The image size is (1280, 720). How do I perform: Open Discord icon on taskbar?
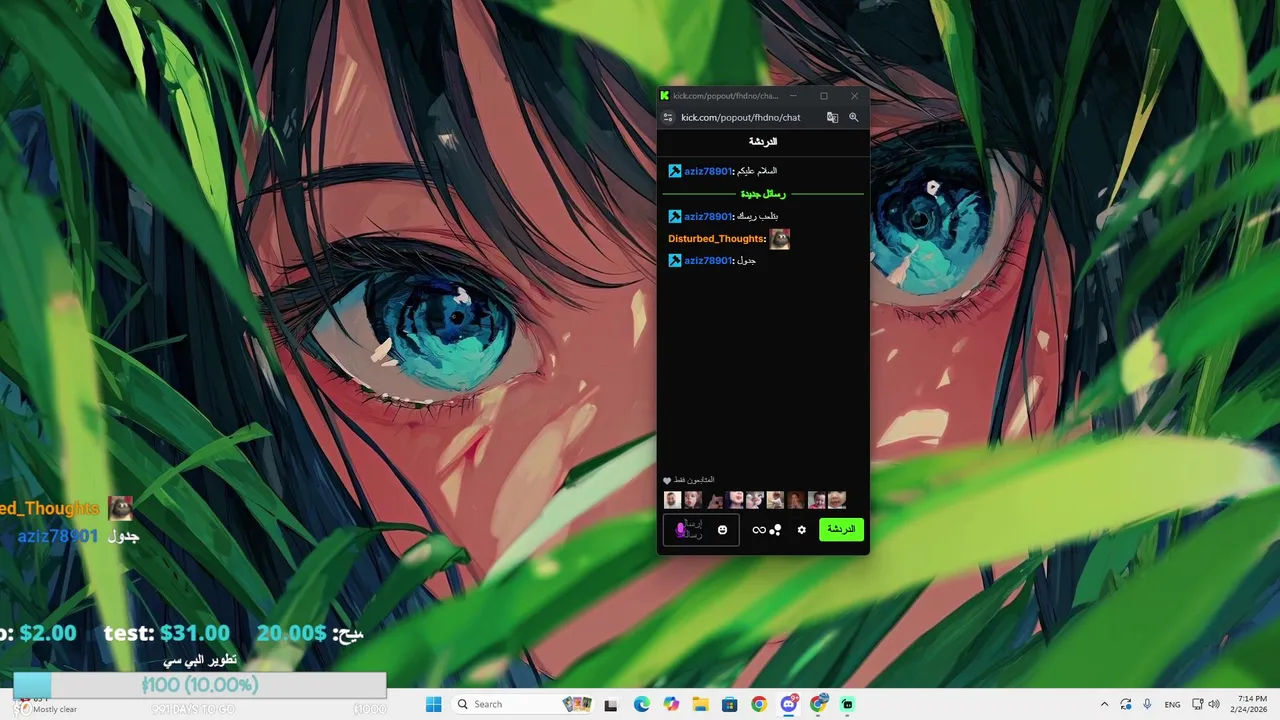click(x=789, y=705)
